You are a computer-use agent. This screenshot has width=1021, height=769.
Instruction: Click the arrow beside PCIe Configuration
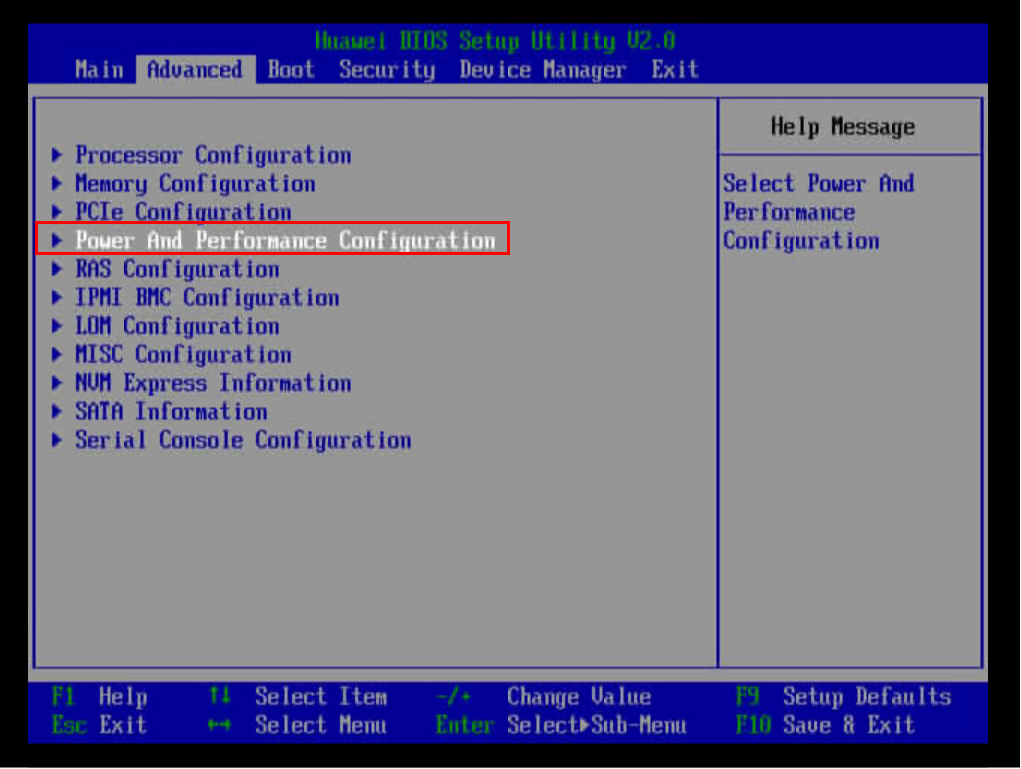point(57,212)
